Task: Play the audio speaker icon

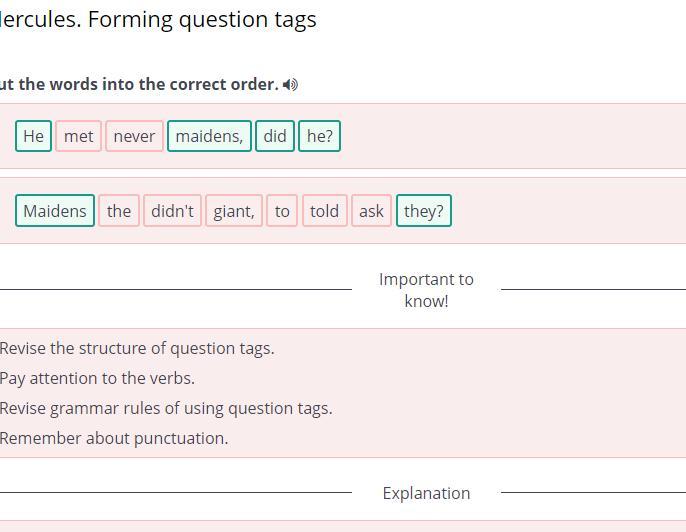Action: 290,85
